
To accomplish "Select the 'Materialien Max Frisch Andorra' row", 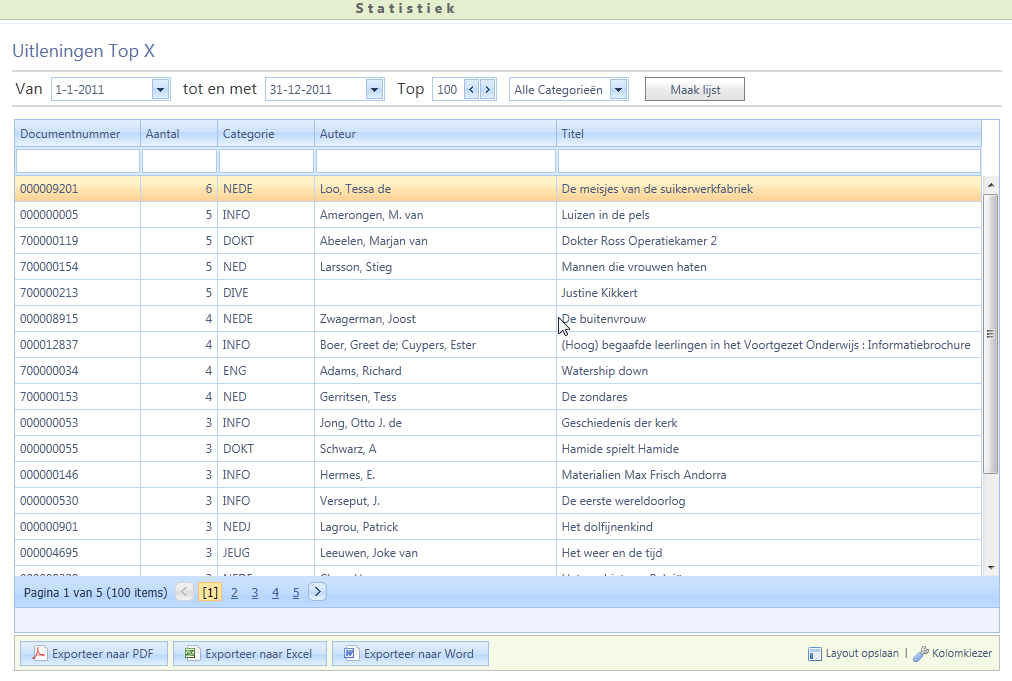I will coord(498,474).
